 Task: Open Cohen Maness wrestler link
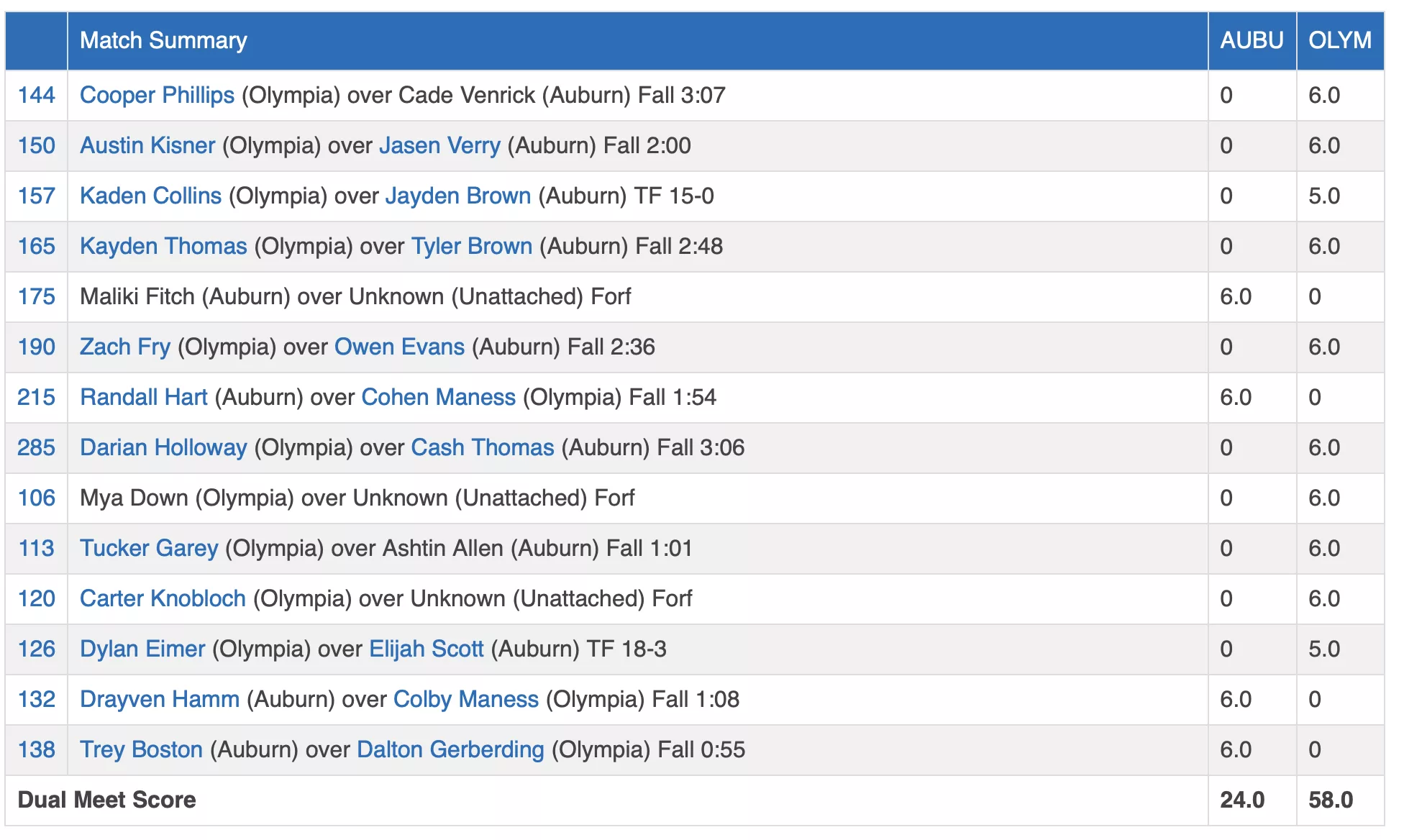[439, 397]
